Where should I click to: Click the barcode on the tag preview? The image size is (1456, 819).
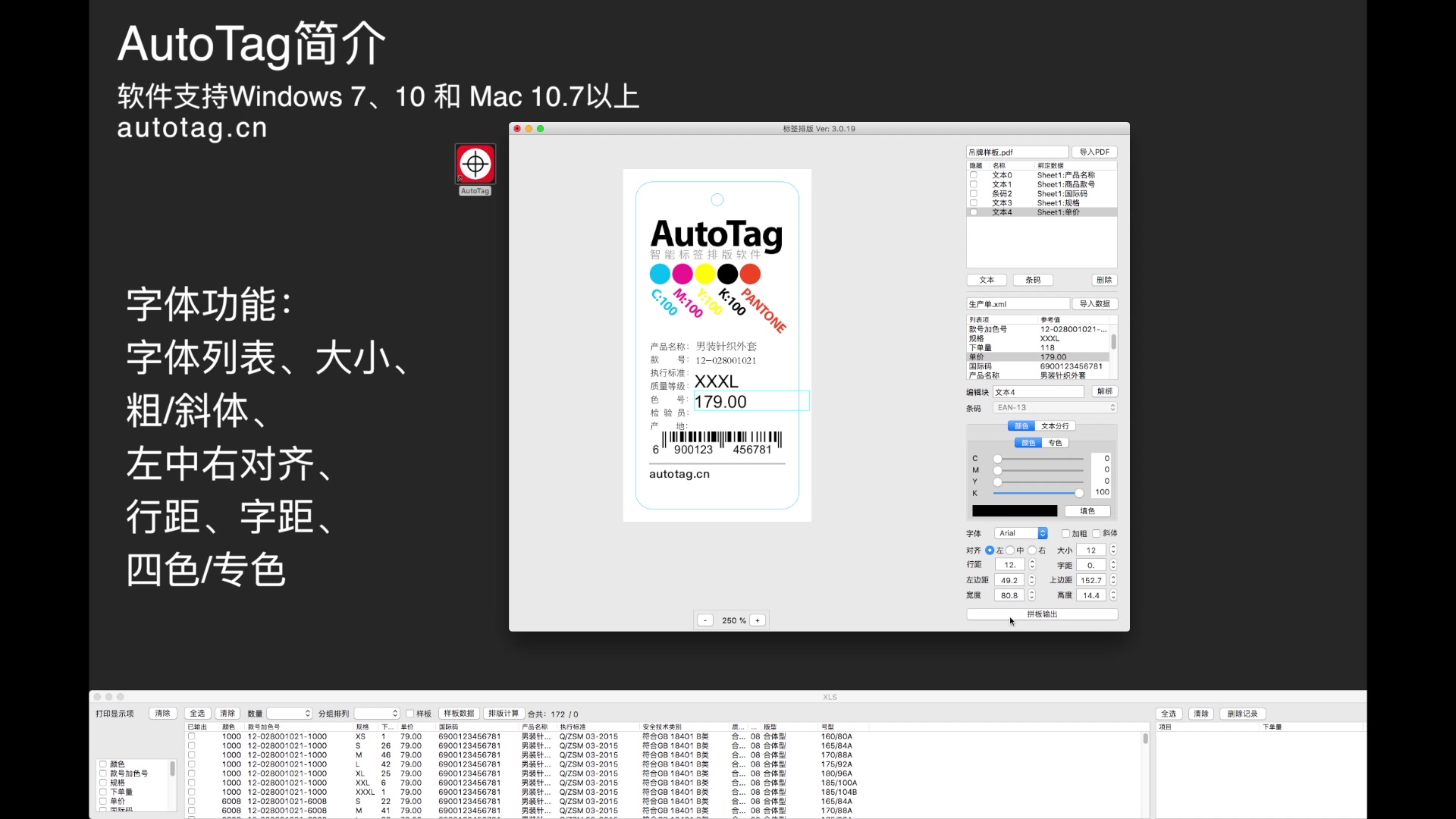(717, 443)
